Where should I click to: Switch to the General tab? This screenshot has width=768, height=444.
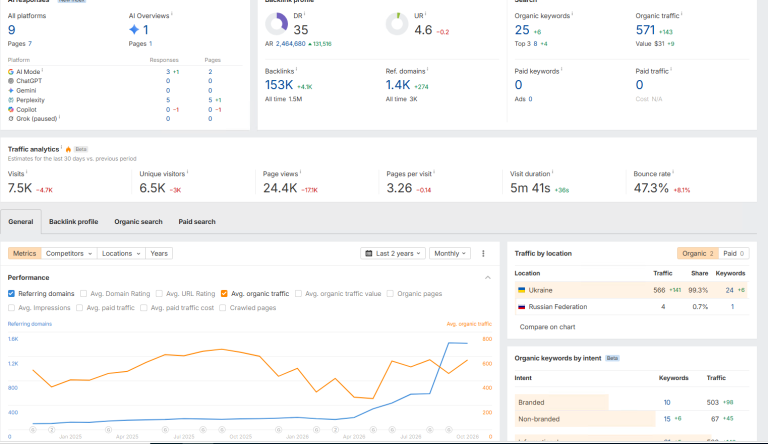(x=21, y=222)
